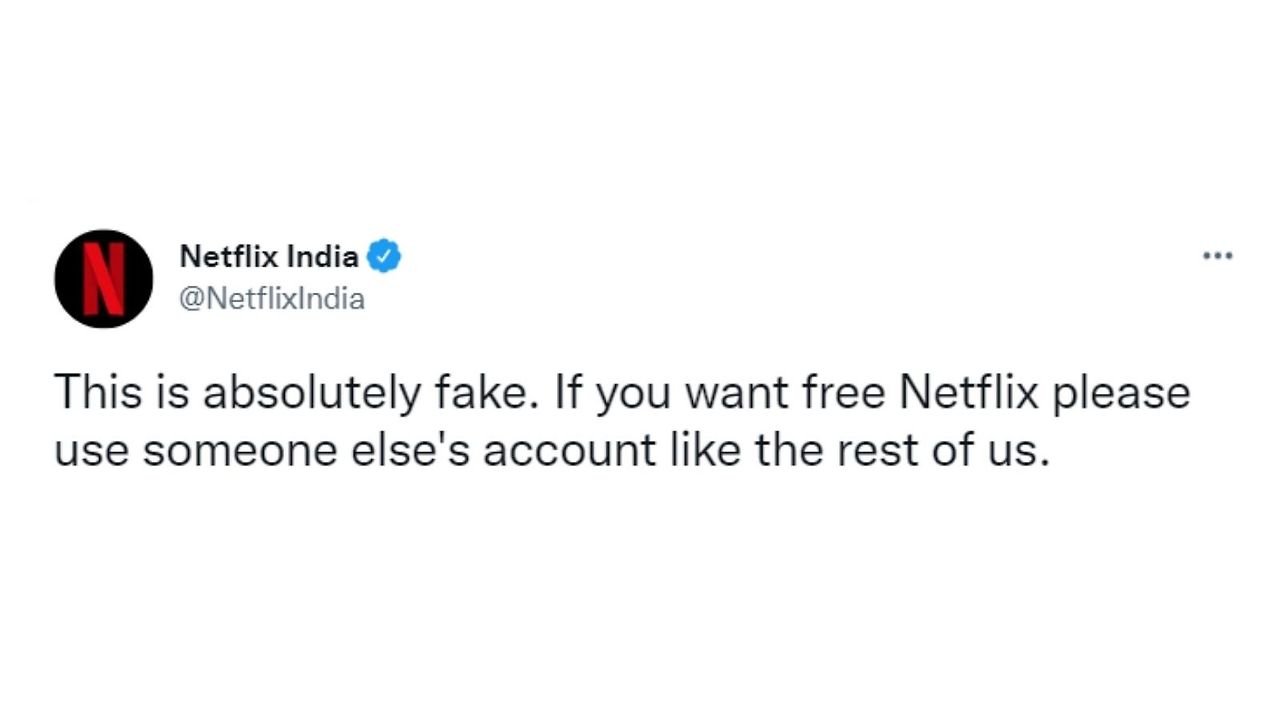Click the username area below the display name
Image resolution: width=1280 pixels, height=720 pixels.
coord(272,299)
